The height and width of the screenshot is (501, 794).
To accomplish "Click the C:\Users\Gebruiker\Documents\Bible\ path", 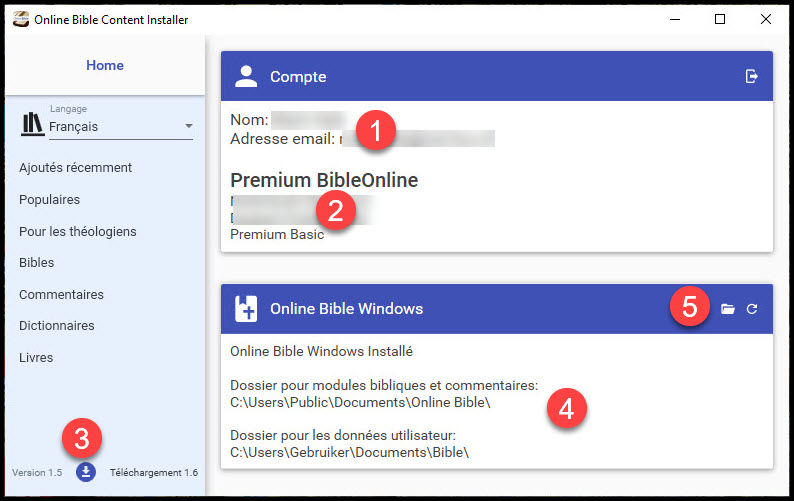I will tap(349, 452).
